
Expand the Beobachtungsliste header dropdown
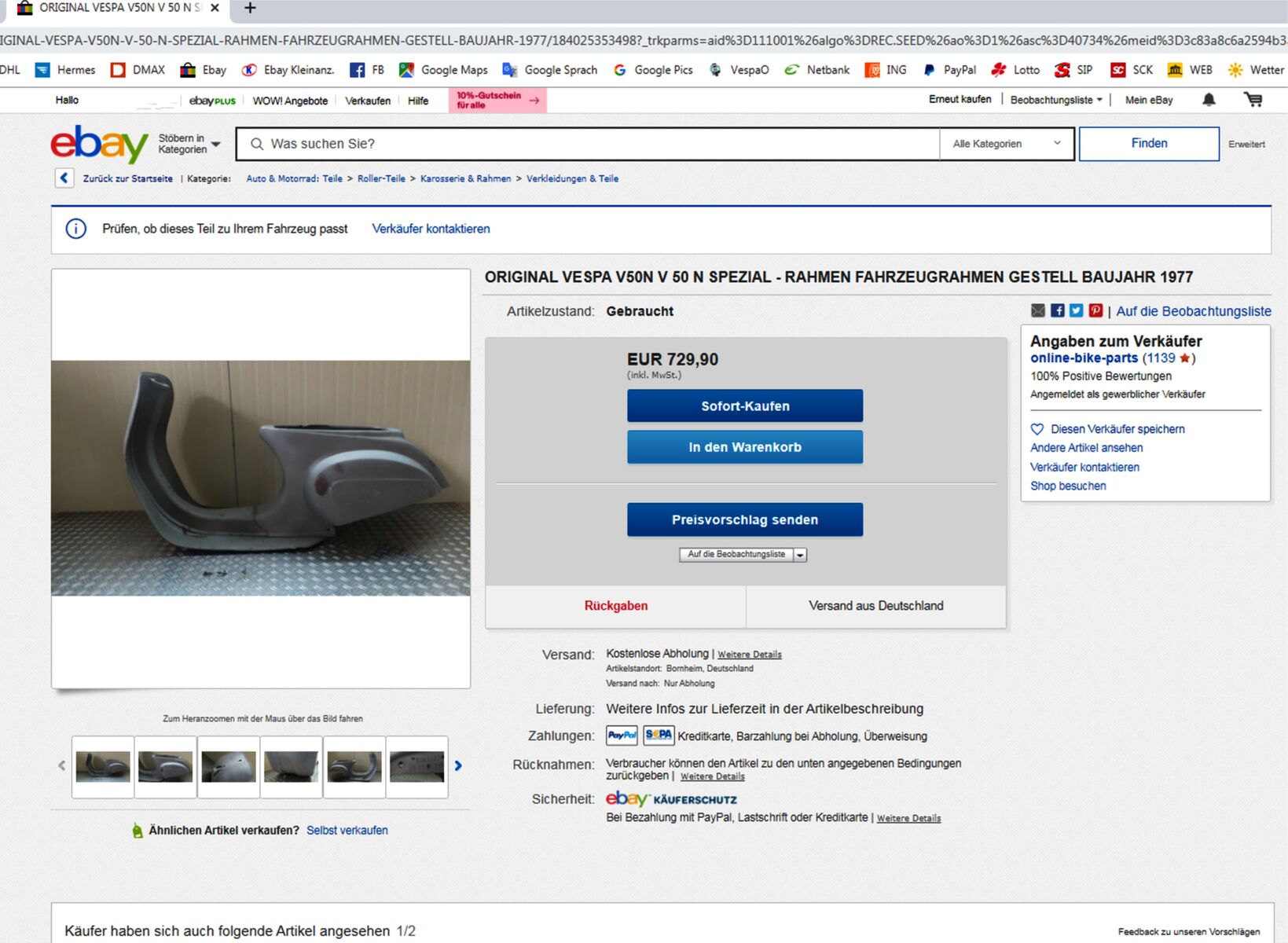tap(1055, 100)
